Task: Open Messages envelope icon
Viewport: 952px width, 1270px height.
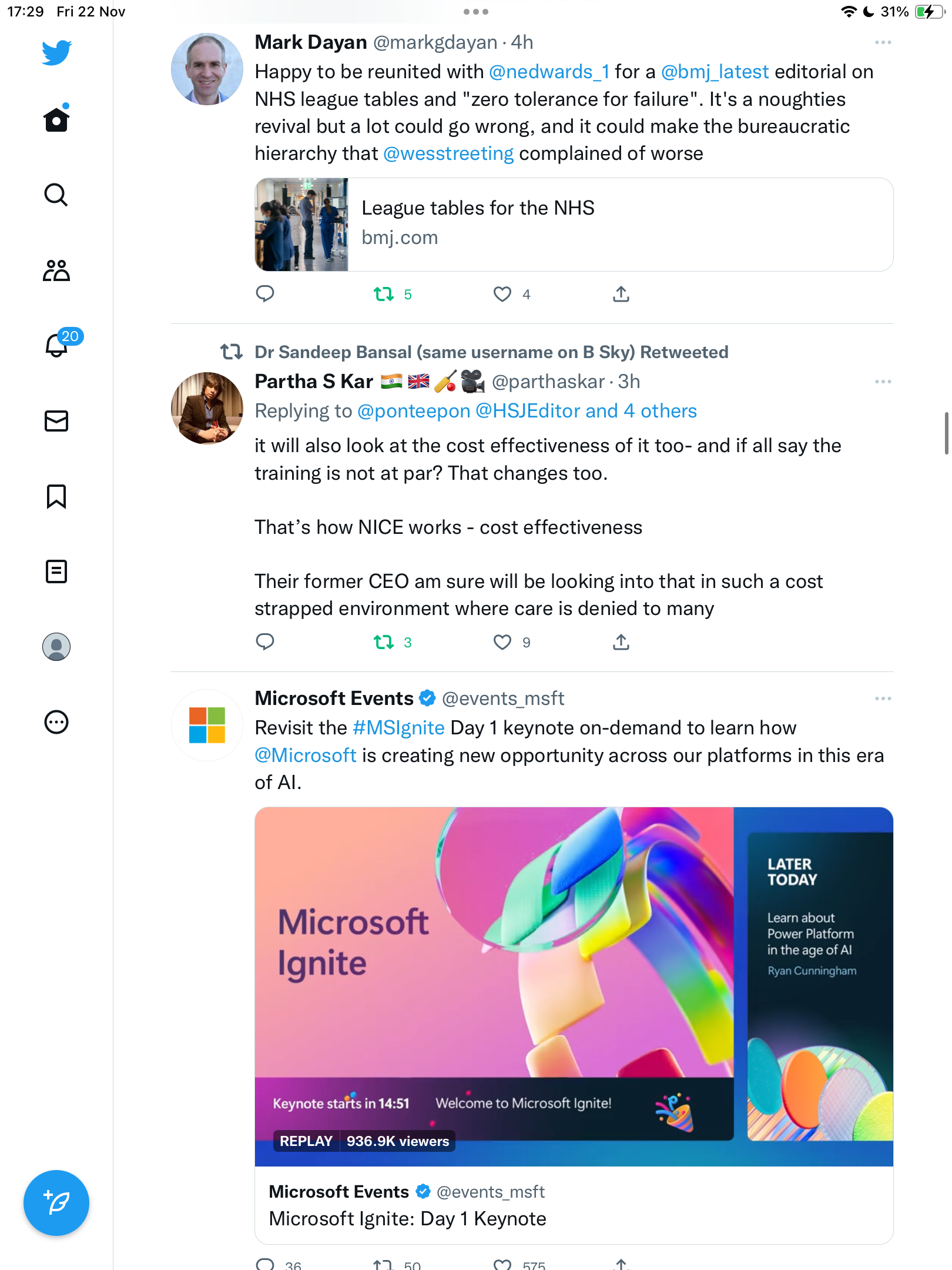Action: coord(56,421)
